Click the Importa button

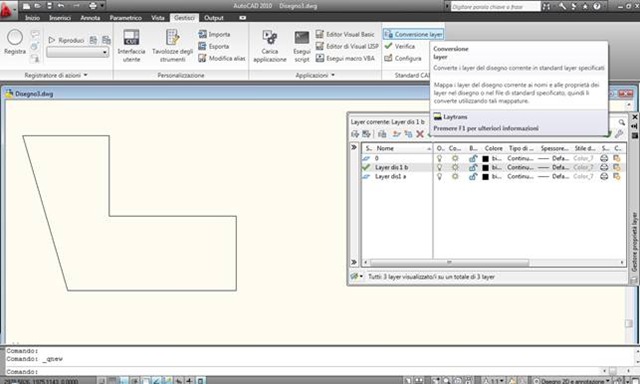pyautogui.click(x=214, y=35)
